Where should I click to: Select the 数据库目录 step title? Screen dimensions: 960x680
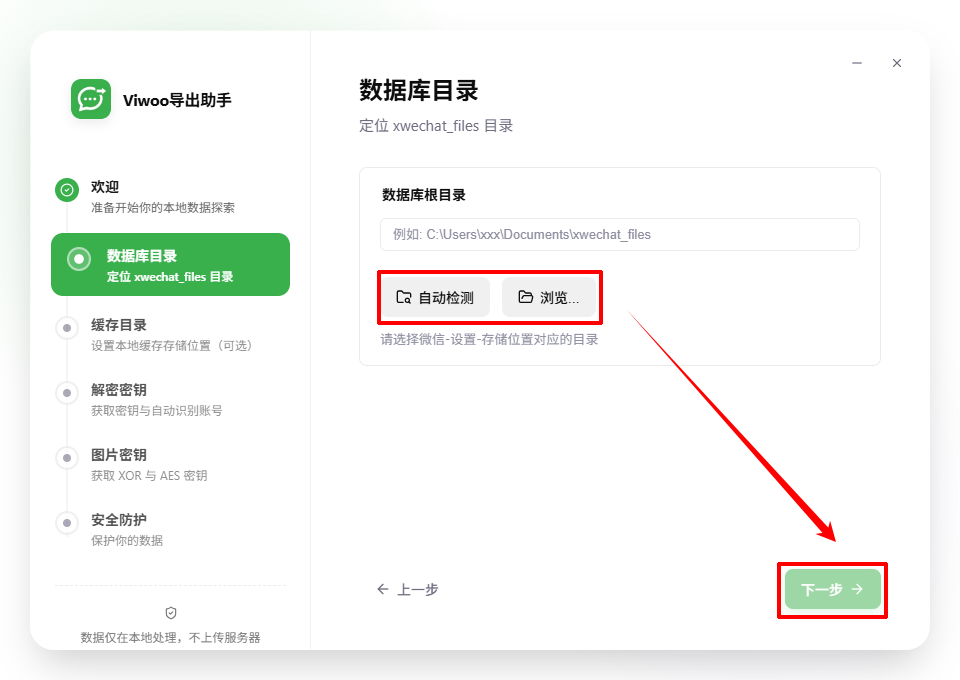pos(141,256)
